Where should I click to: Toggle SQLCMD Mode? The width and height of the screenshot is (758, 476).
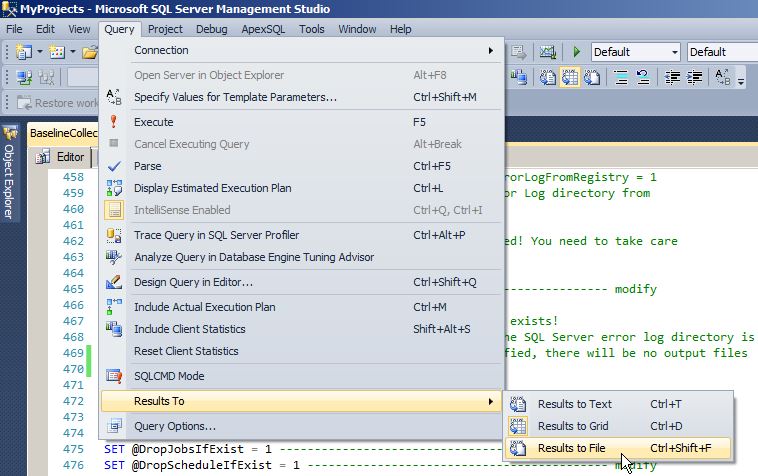coord(302,376)
